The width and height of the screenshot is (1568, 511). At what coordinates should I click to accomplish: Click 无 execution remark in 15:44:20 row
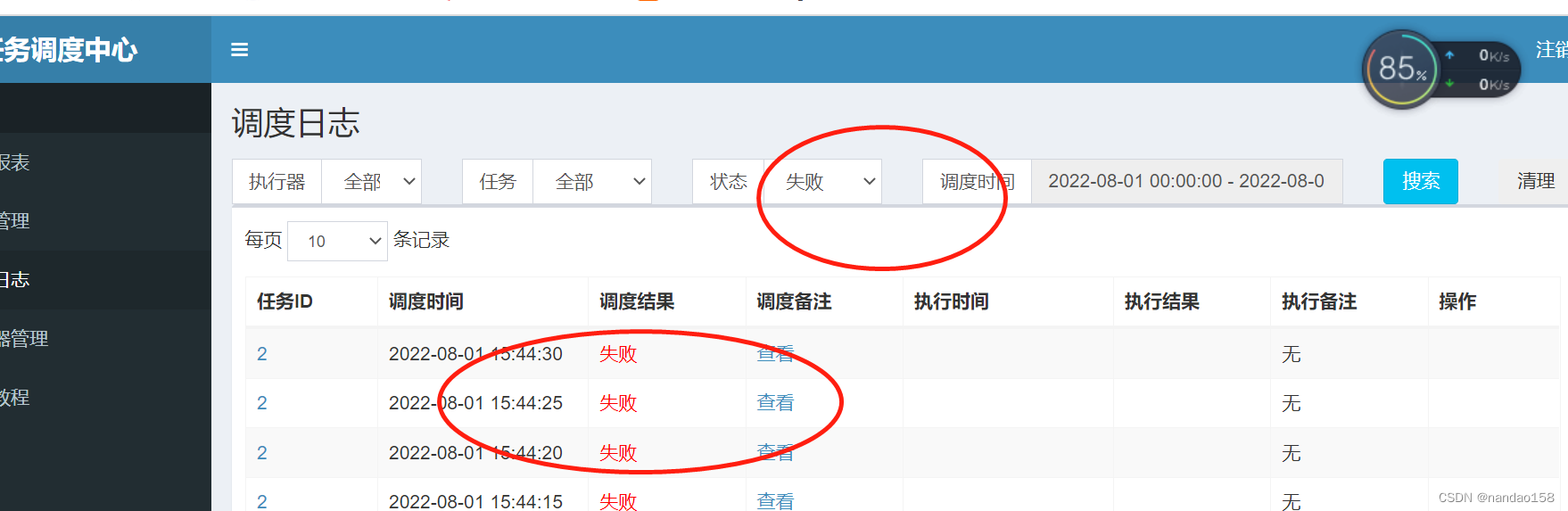[1291, 453]
